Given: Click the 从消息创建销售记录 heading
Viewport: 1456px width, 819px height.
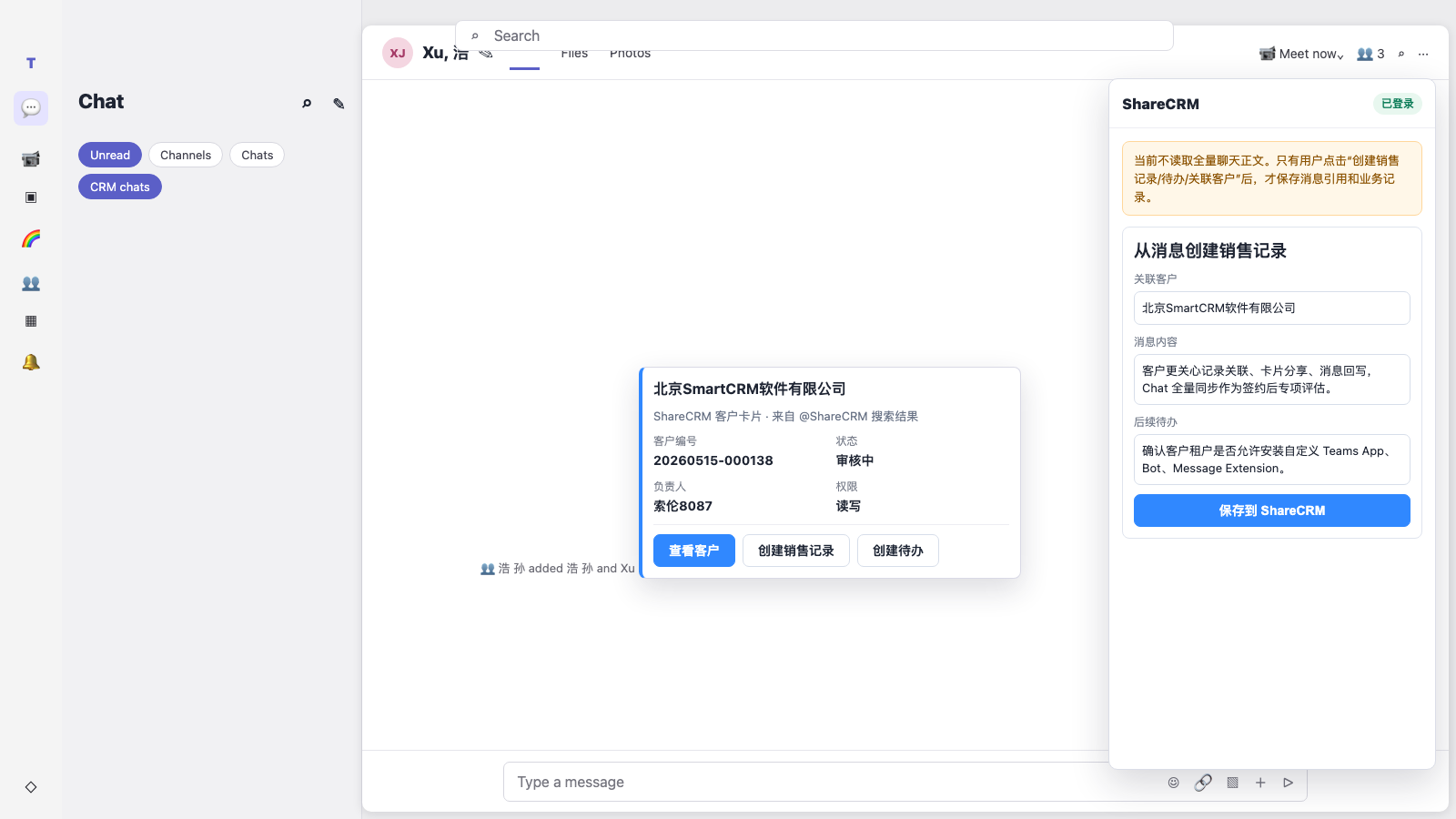Looking at the screenshot, I should click(x=1210, y=250).
